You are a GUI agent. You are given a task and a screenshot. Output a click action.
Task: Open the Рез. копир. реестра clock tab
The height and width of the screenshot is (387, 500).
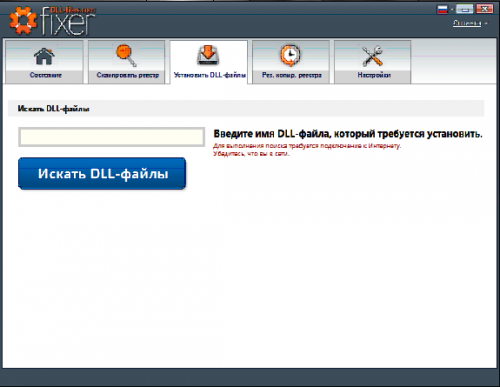pos(291,62)
